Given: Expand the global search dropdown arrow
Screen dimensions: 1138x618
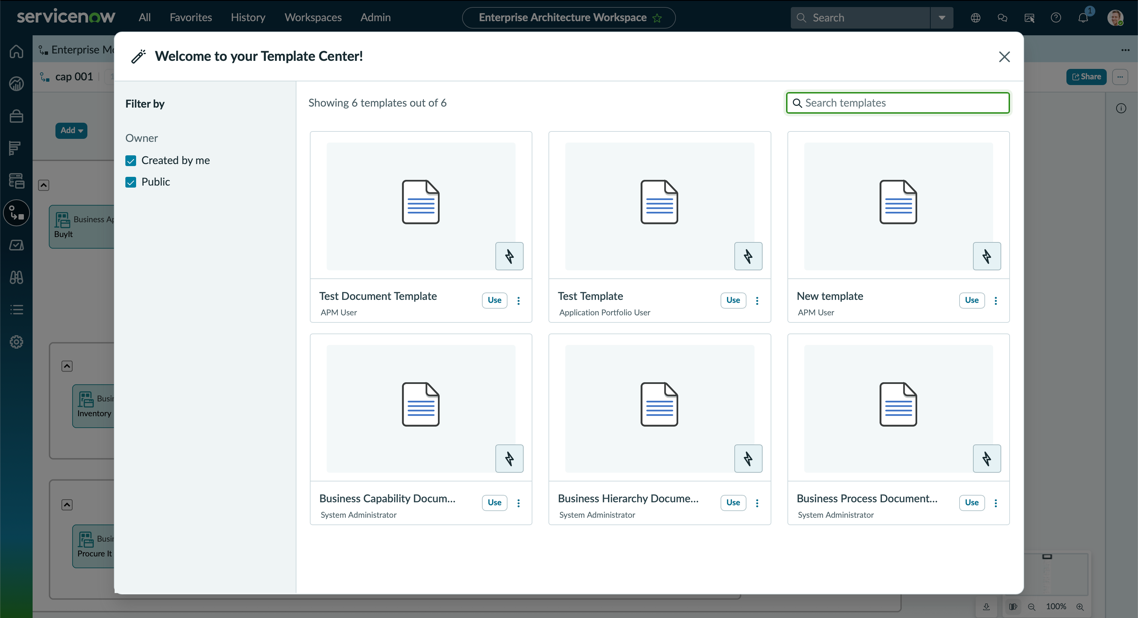Looking at the screenshot, I should (941, 17).
